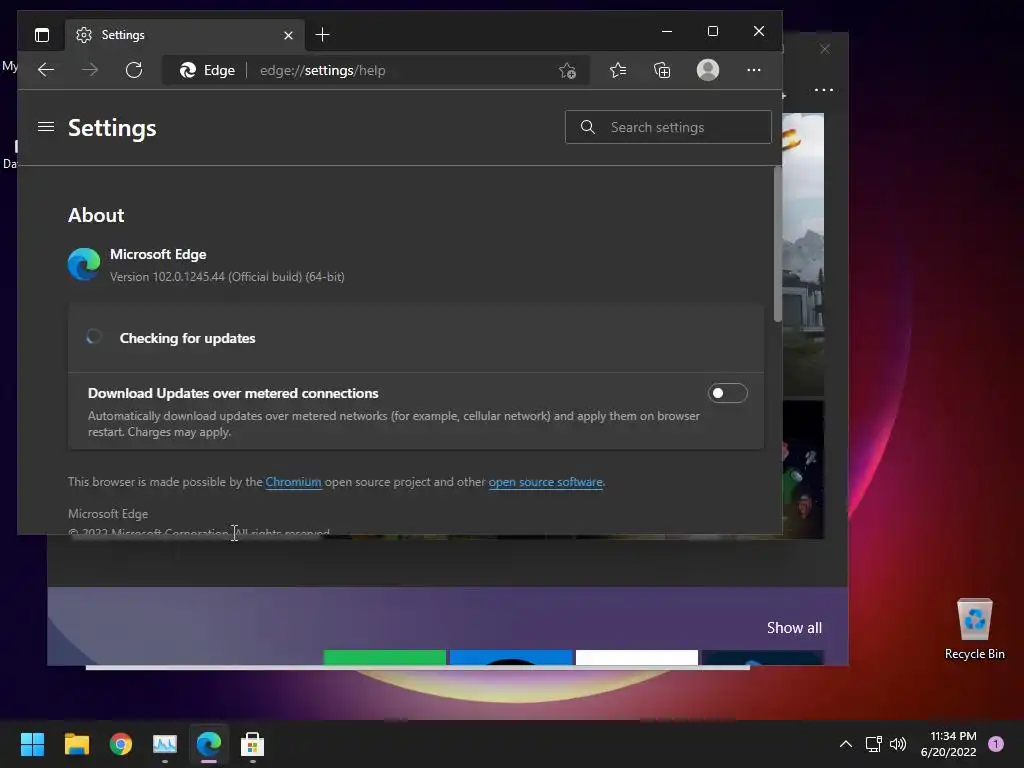Select the Recycle Bin desktop icon

(974, 630)
